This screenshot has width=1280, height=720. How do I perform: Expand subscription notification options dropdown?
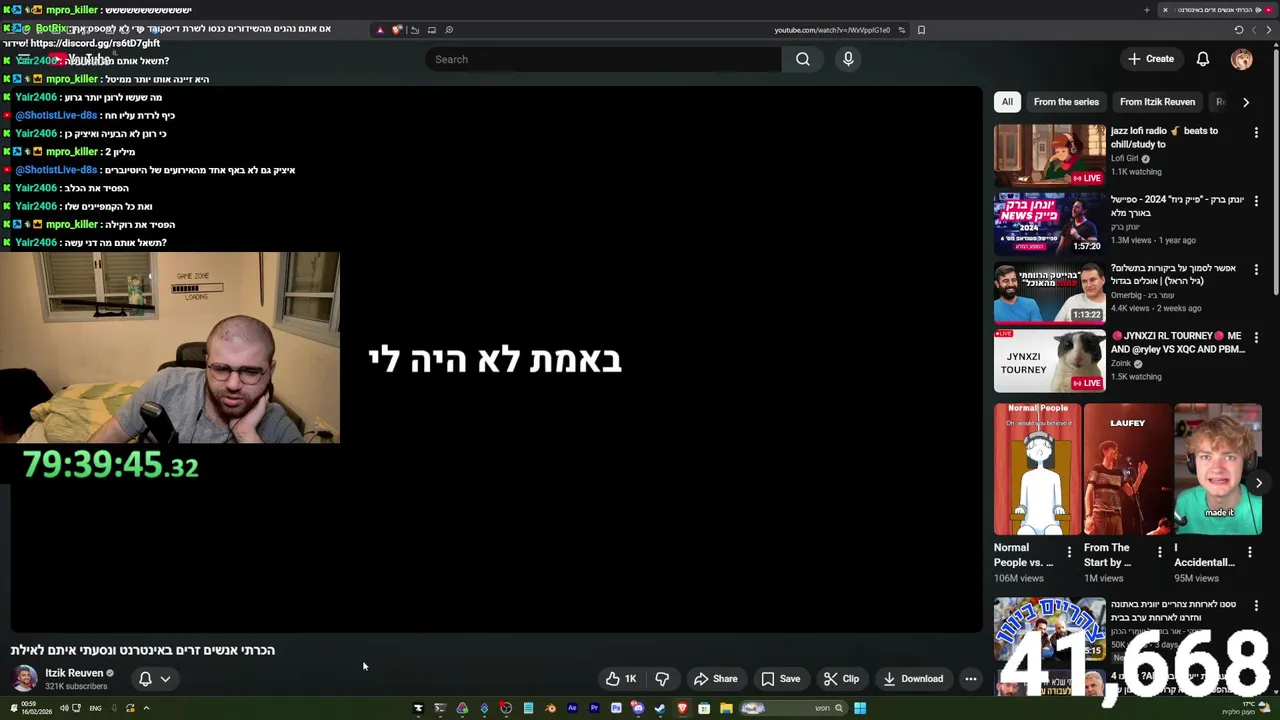[165, 679]
